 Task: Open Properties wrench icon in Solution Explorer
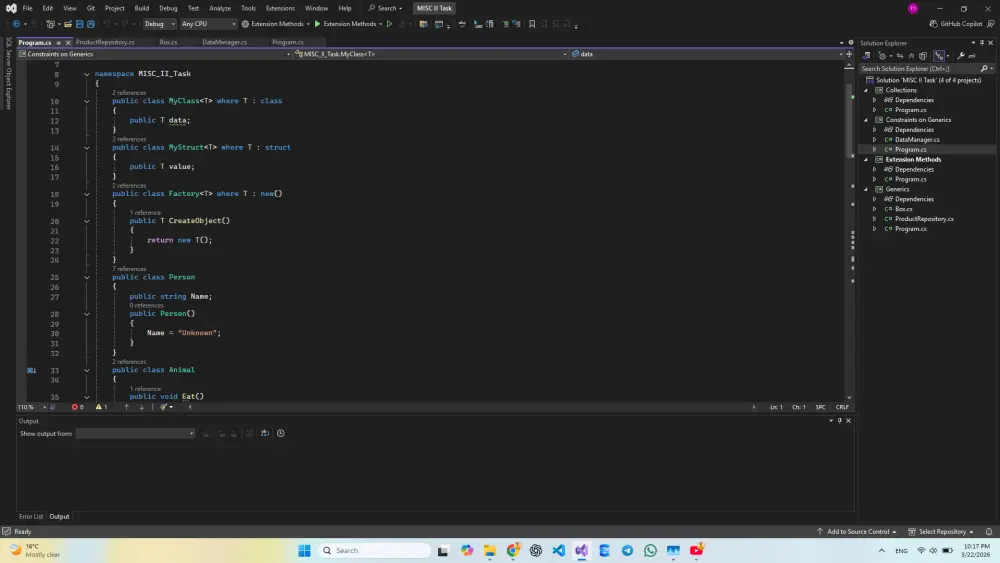coord(961,55)
